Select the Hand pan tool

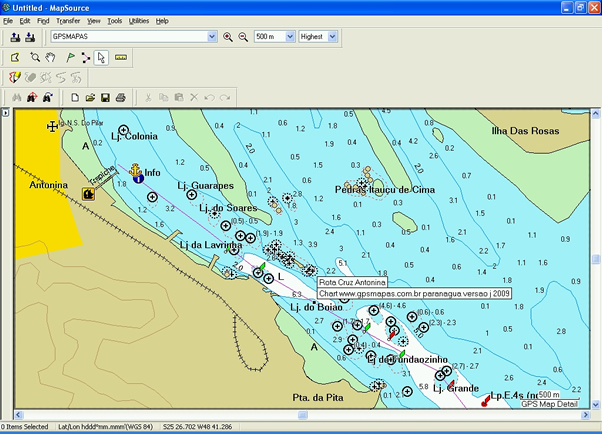coord(49,58)
